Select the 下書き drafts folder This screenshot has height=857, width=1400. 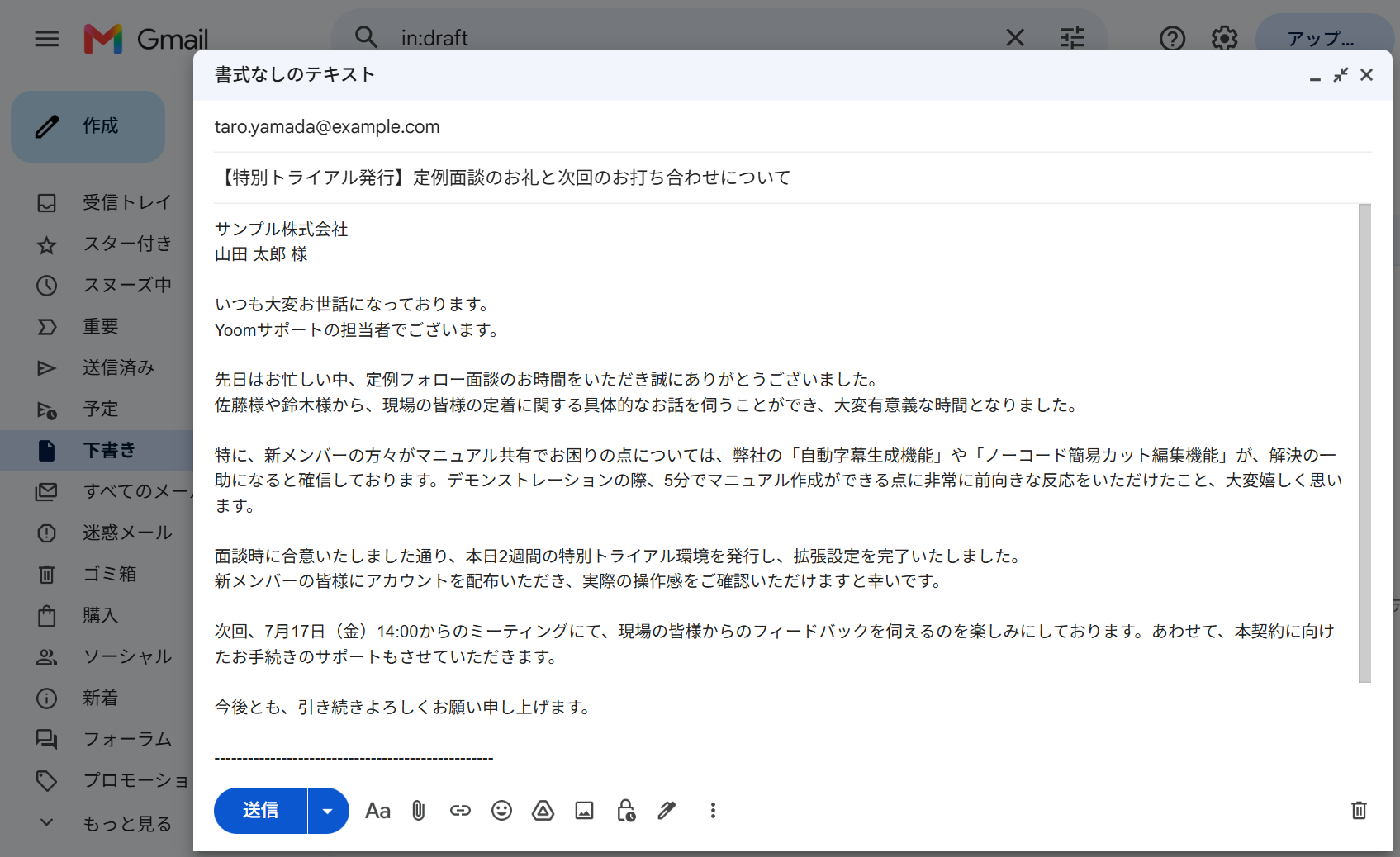coord(97,450)
